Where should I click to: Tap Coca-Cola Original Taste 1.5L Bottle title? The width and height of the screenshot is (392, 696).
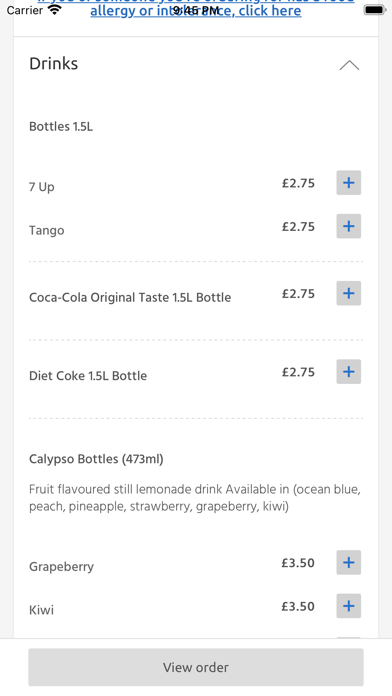tap(130, 297)
